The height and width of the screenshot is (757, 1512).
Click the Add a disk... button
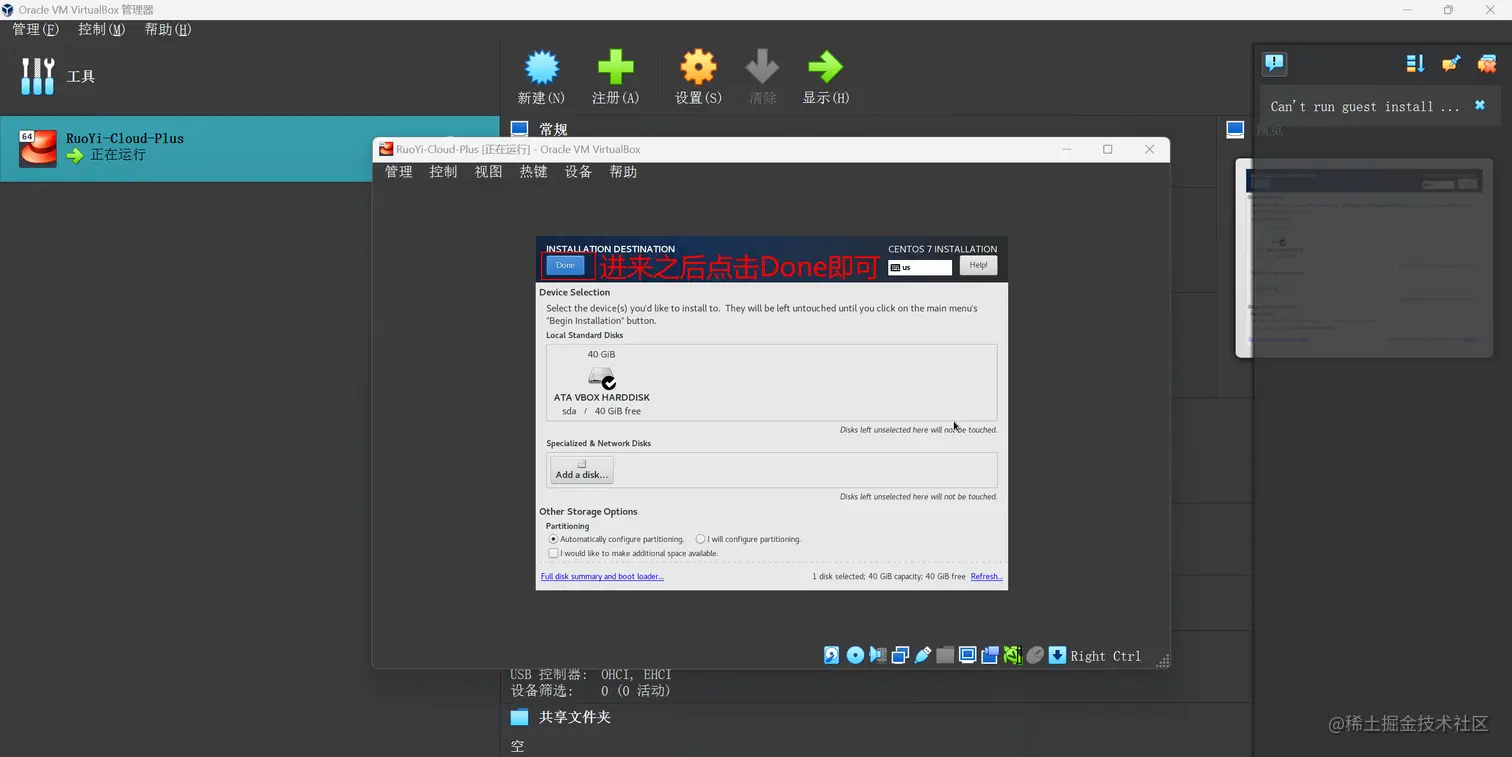pyautogui.click(x=581, y=470)
